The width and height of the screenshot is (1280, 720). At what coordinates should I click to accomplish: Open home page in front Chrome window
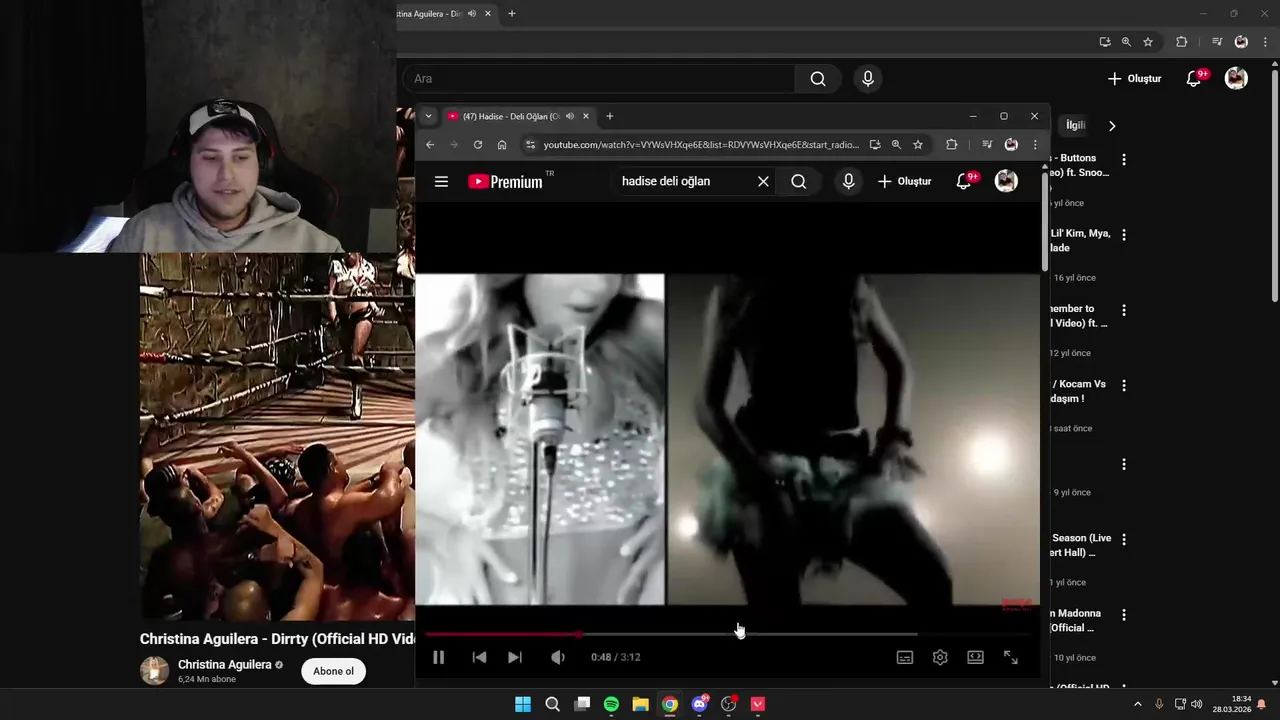[x=502, y=145]
